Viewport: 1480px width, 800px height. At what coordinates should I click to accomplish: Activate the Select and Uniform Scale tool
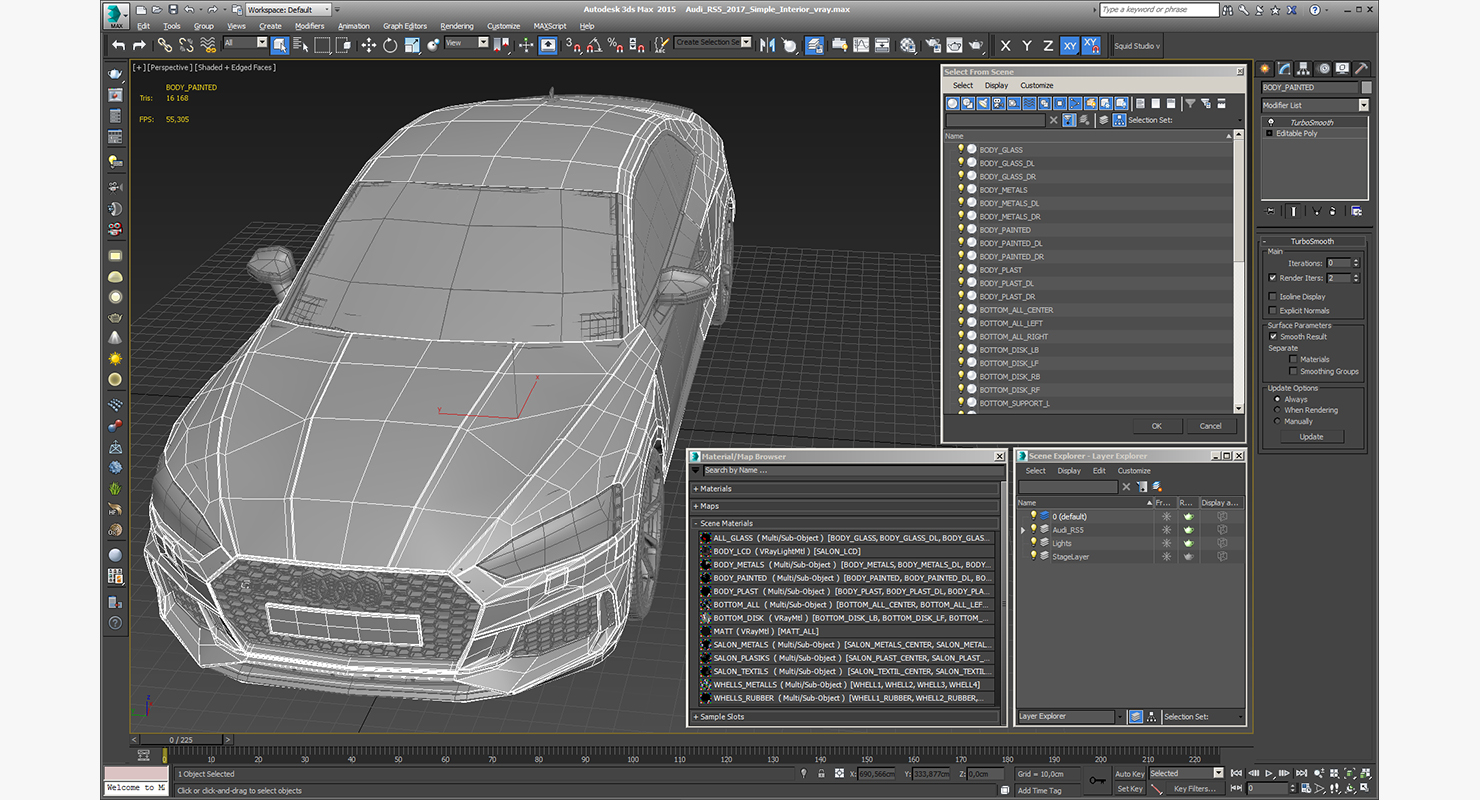[x=411, y=45]
